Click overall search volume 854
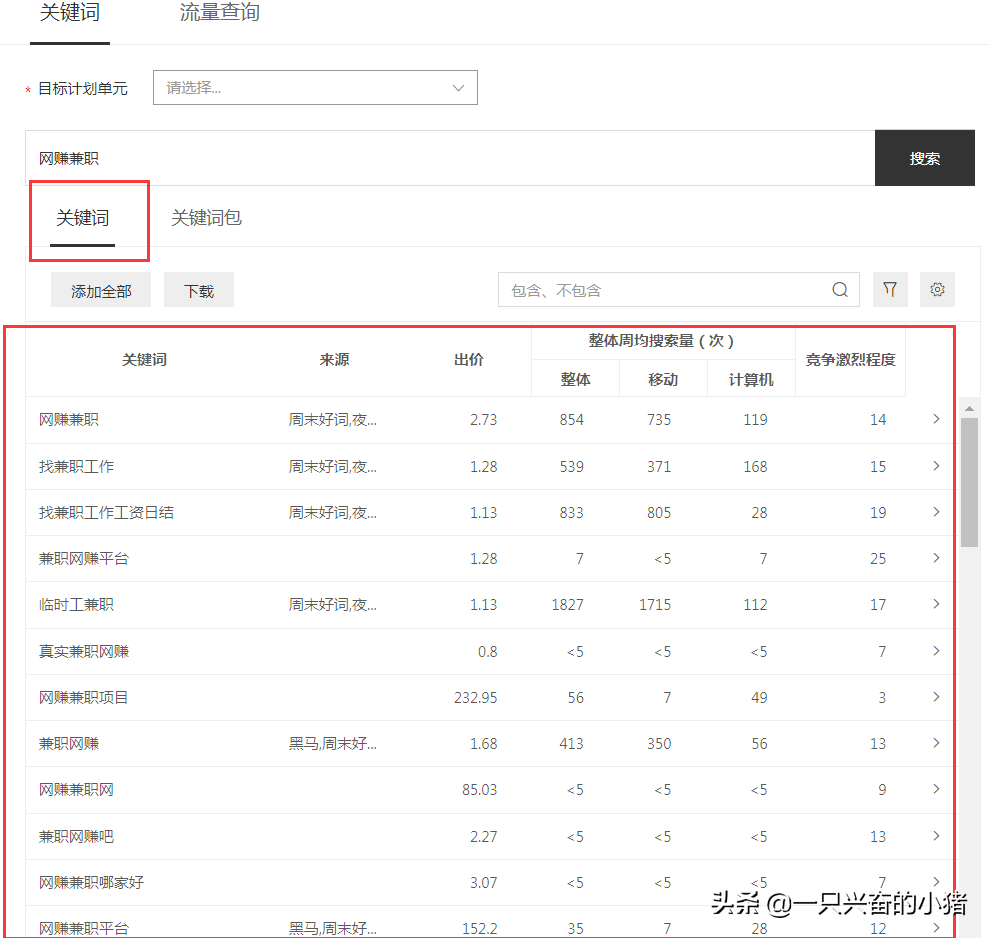The height and width of the screenshot is (938, 989). (571, 419)
